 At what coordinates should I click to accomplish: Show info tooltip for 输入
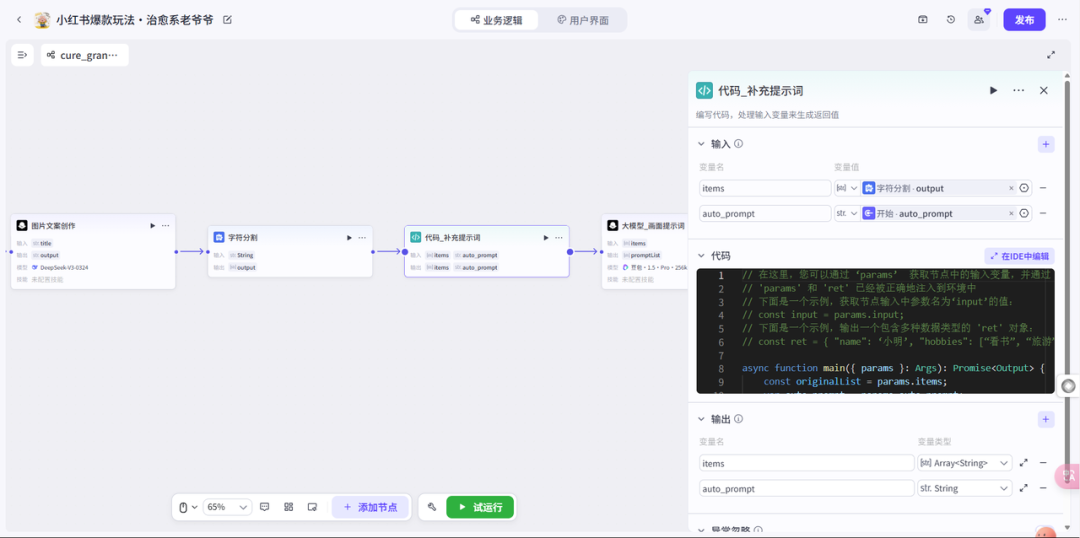[738, 144]
